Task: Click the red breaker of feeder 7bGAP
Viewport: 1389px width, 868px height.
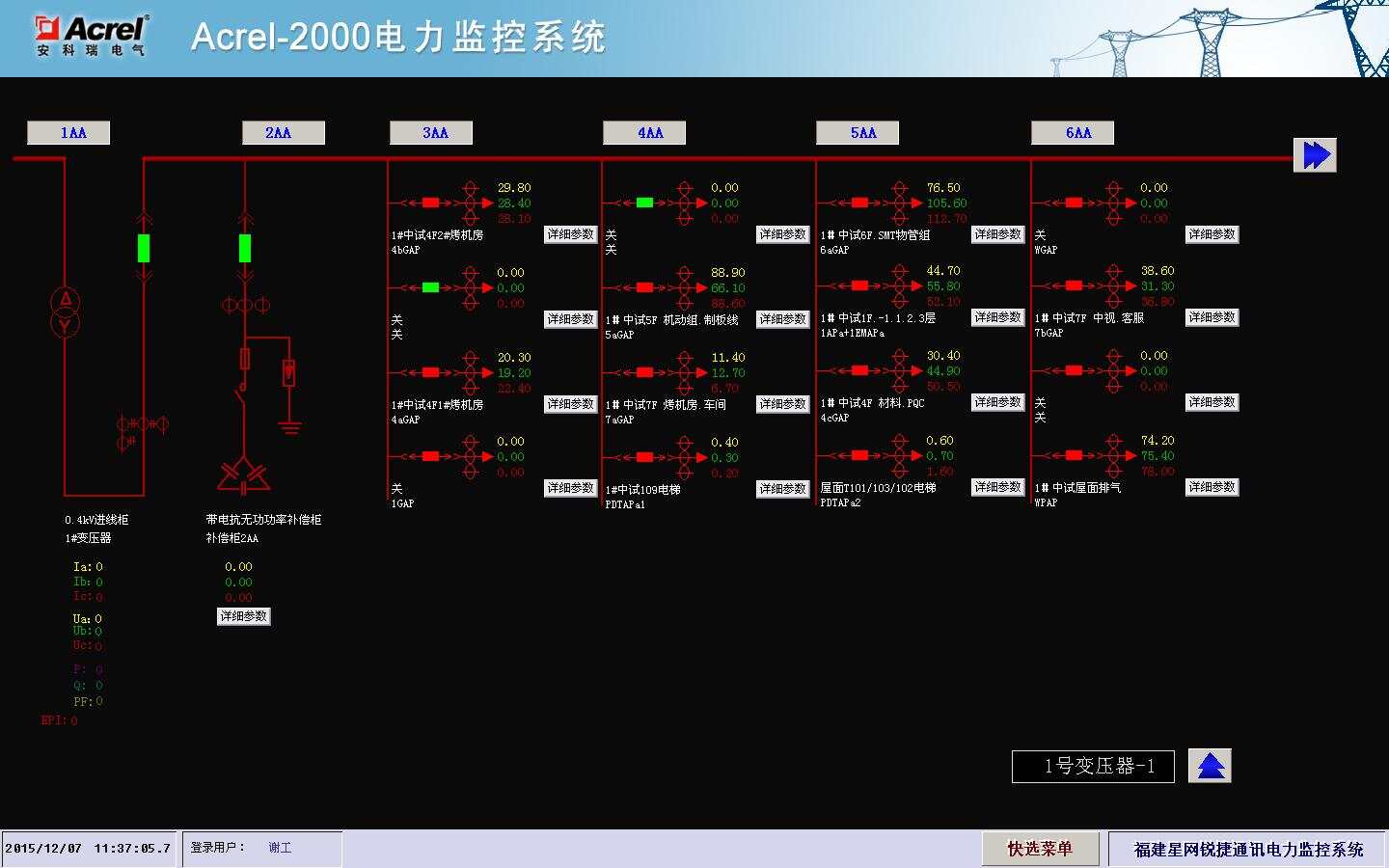Action: pos(1074,285)
